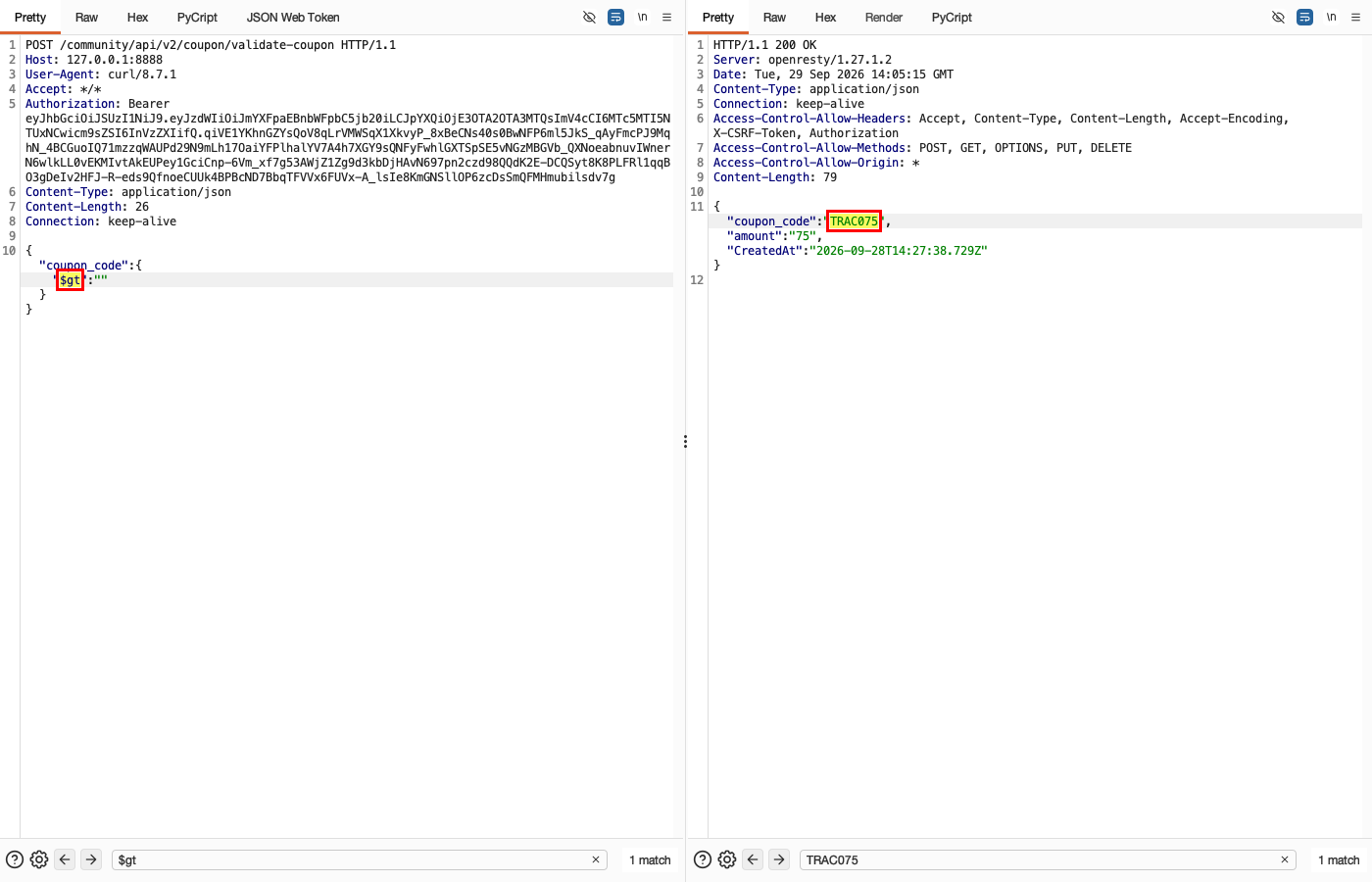Open search settings gear under request pane
The height and width of the screenshot is (882, 1372).
pyautogui.click(x=39, y=859)
